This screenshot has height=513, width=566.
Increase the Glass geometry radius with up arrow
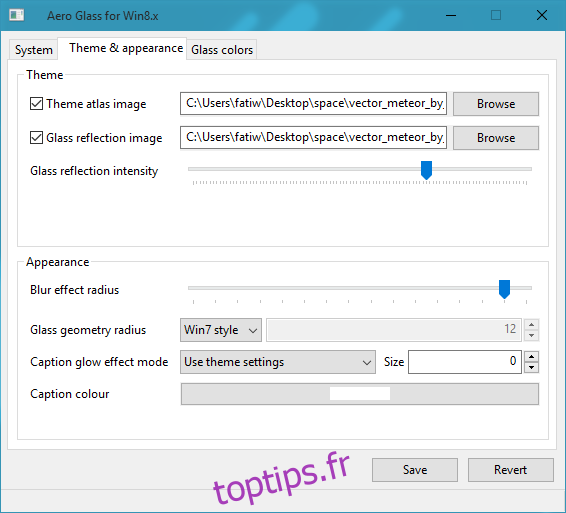point(531,325)
